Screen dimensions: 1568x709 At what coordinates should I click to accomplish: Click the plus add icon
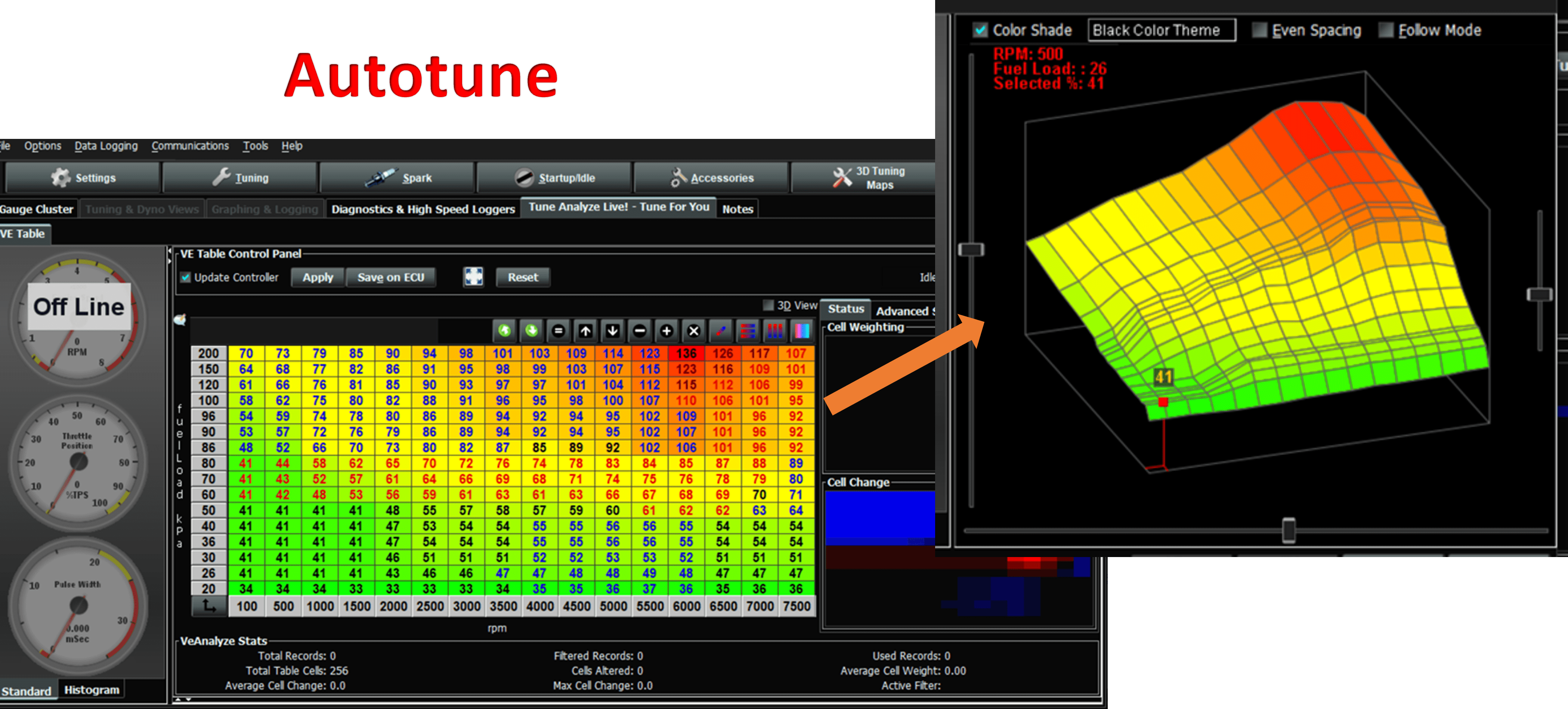(667, 331)
